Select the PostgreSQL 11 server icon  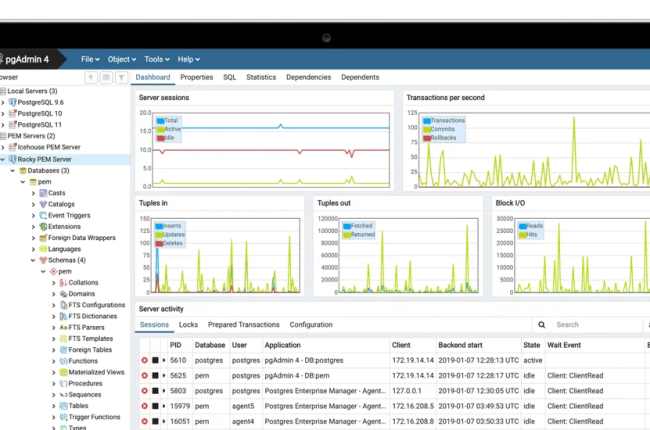tap(12, 124)
